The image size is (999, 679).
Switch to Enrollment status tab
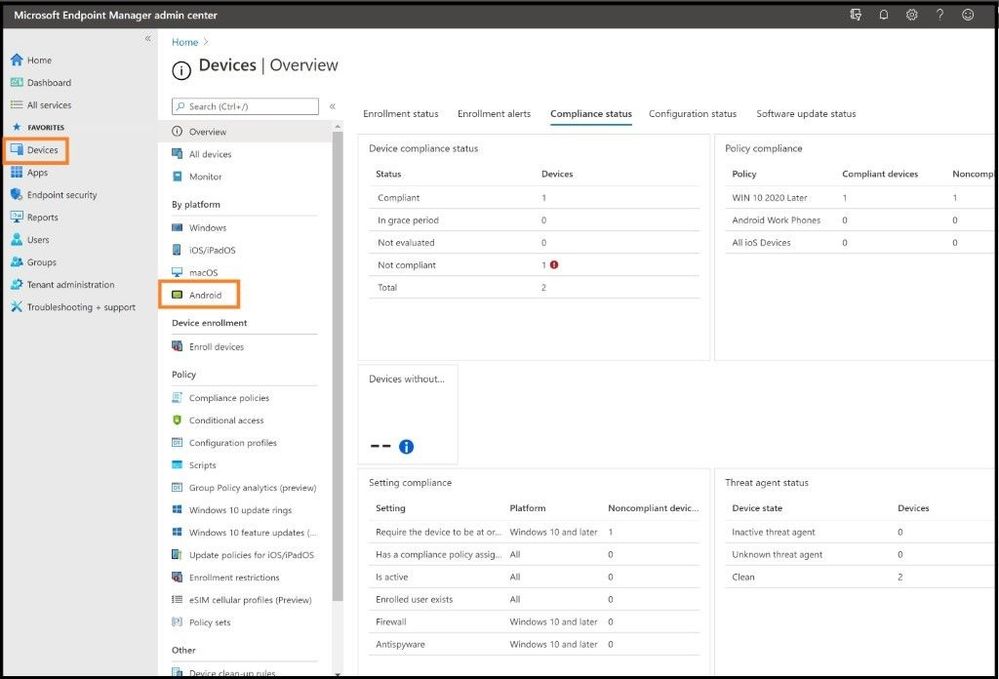401,113
